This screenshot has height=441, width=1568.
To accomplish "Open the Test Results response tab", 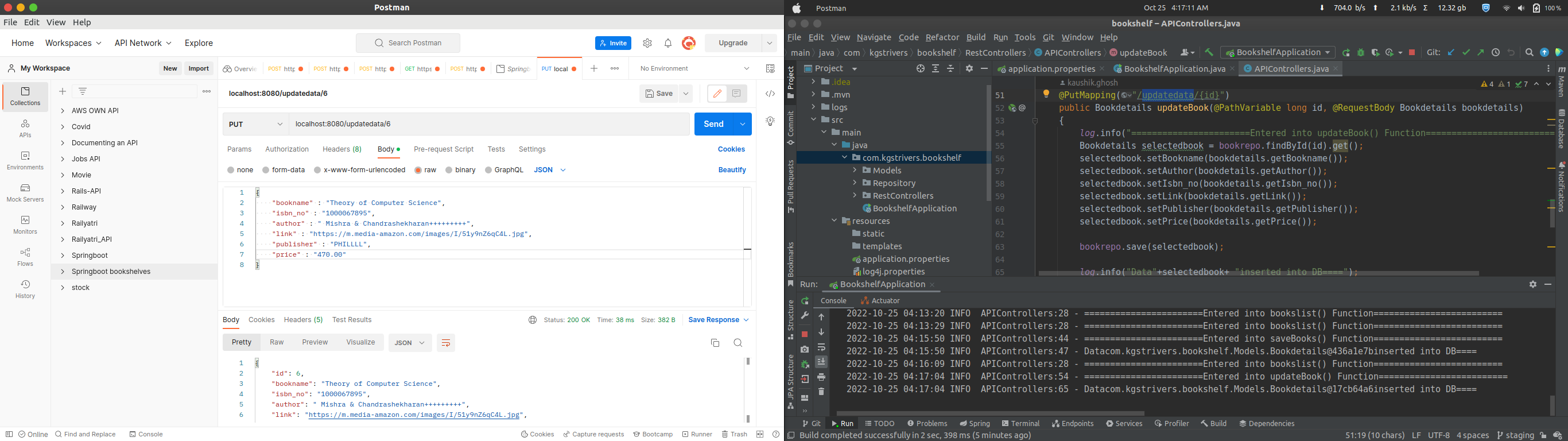I will (352, 320).
